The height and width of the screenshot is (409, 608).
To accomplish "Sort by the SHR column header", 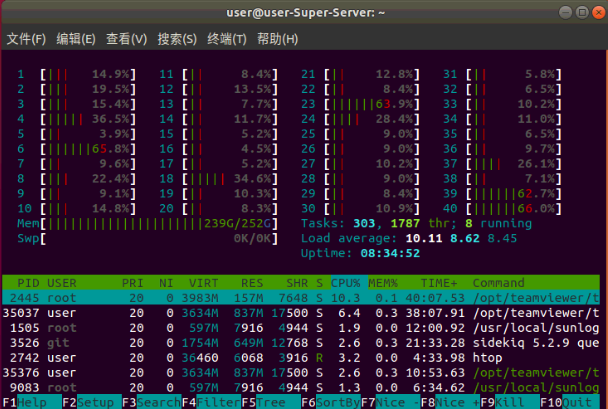I will pos(297,283).
